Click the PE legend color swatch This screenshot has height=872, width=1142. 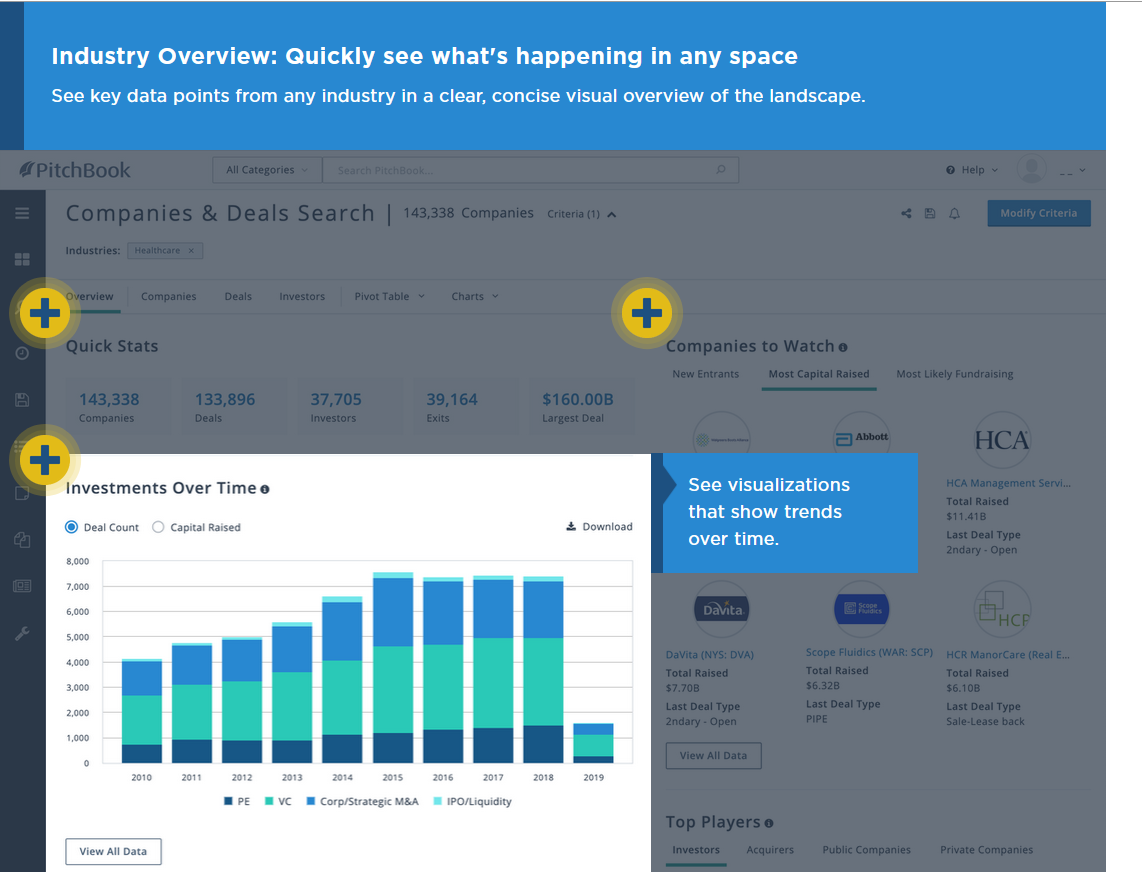click(x=228, y=801)
